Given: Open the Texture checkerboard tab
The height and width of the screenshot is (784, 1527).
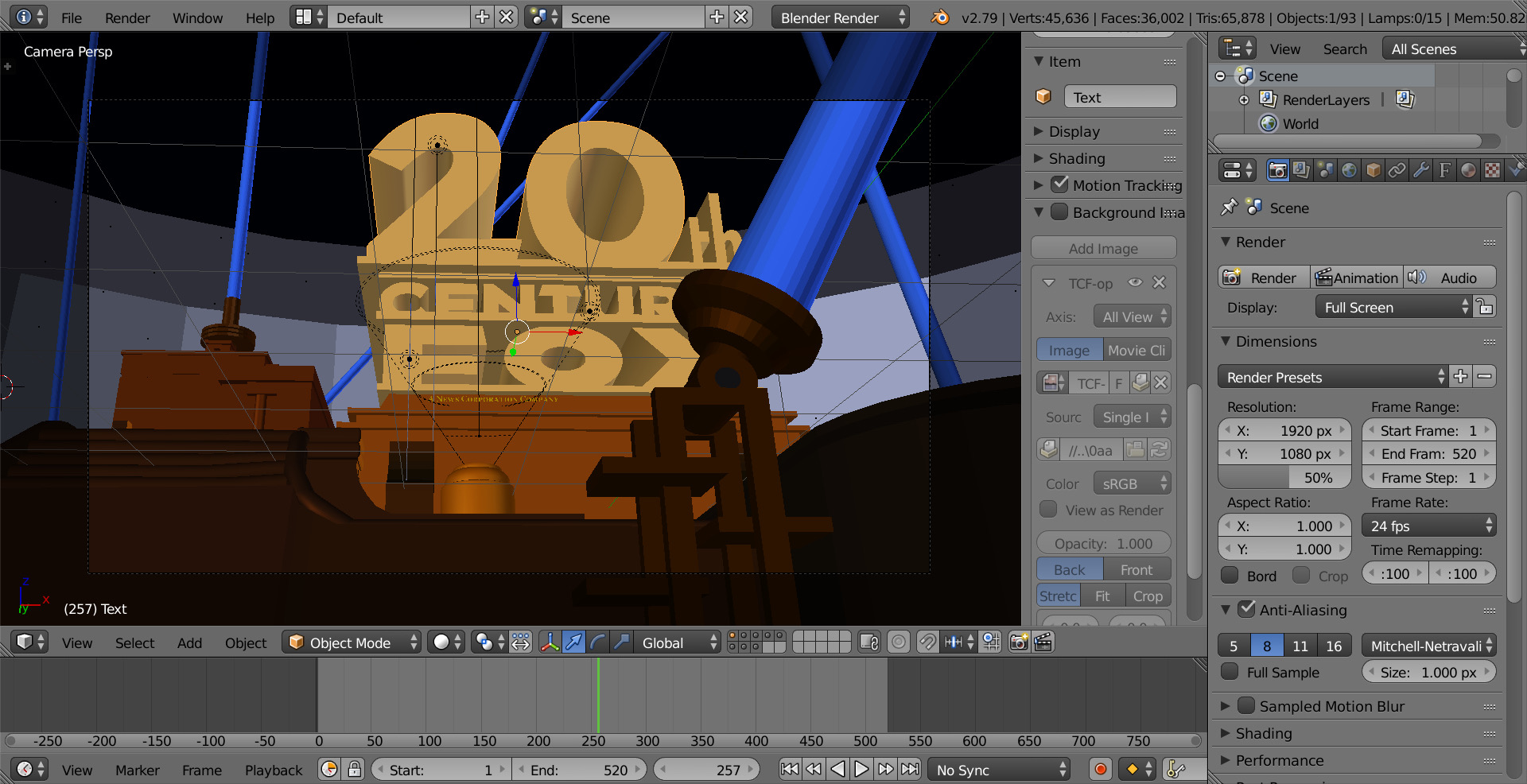Looking at the screenshot, I should tap(1492, 170).
